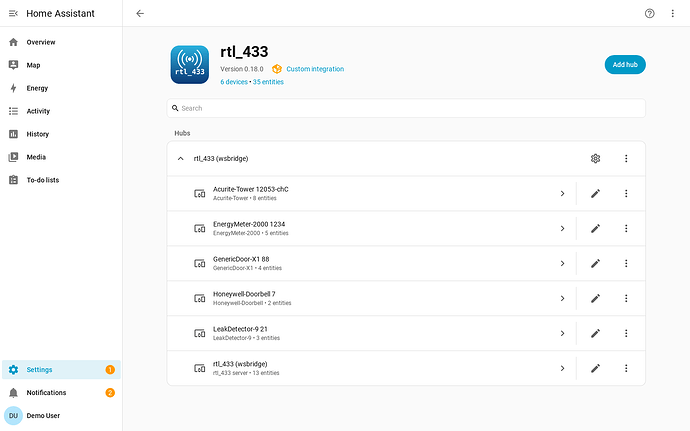Open the 6 devices link
This screenshot has height=431, width=690.
234,82
